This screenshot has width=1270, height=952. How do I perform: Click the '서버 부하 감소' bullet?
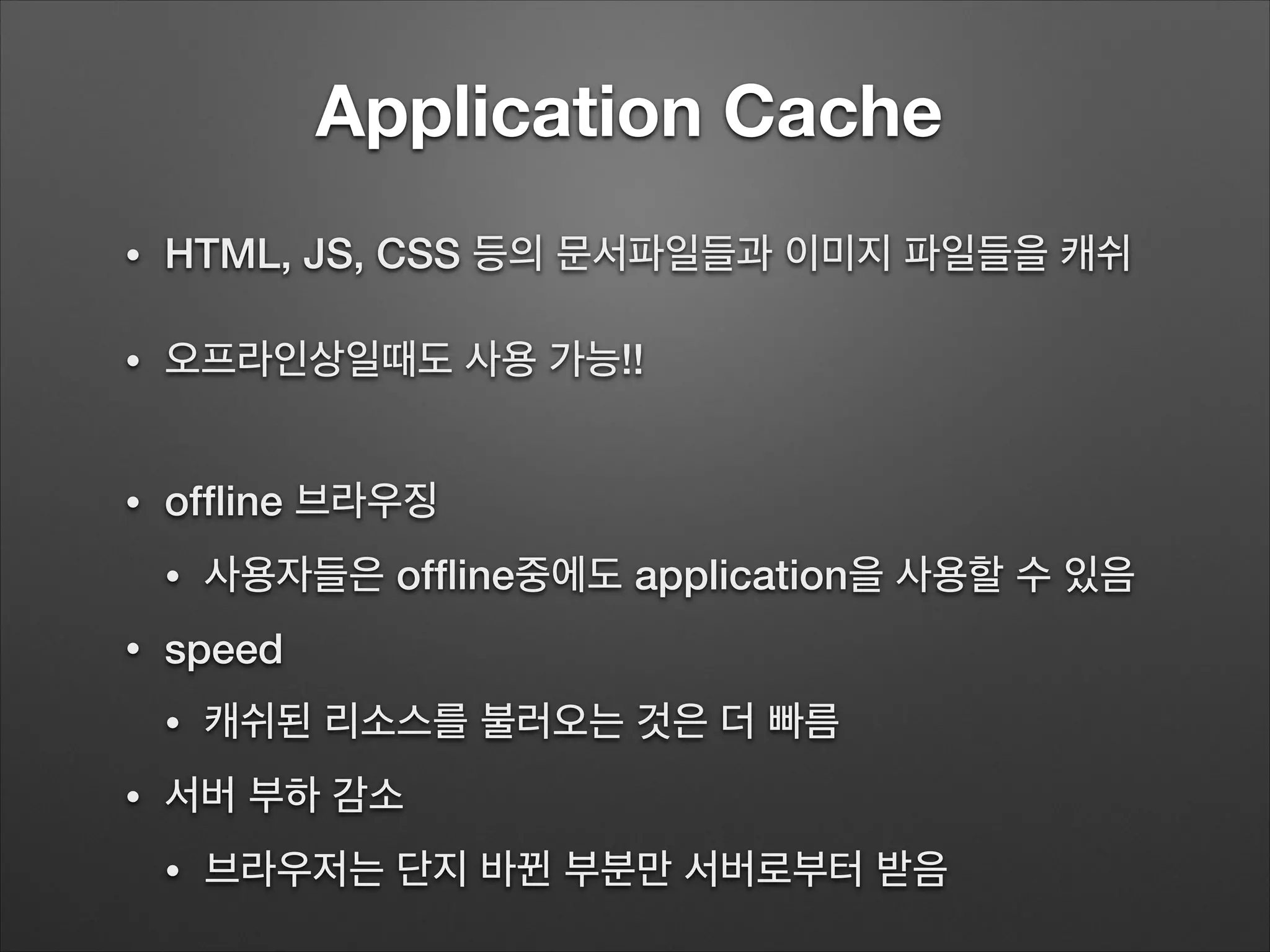(x=285, y=795)
